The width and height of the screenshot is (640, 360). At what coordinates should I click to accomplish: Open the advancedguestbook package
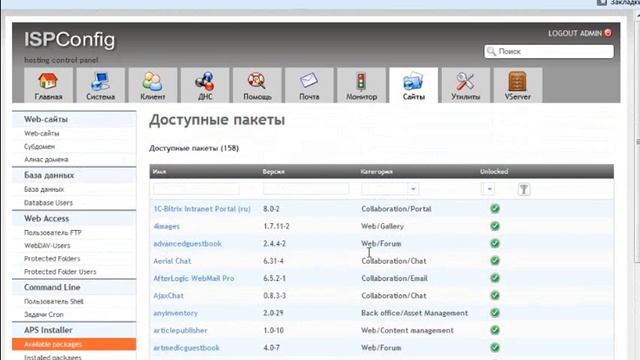point(187,244)
